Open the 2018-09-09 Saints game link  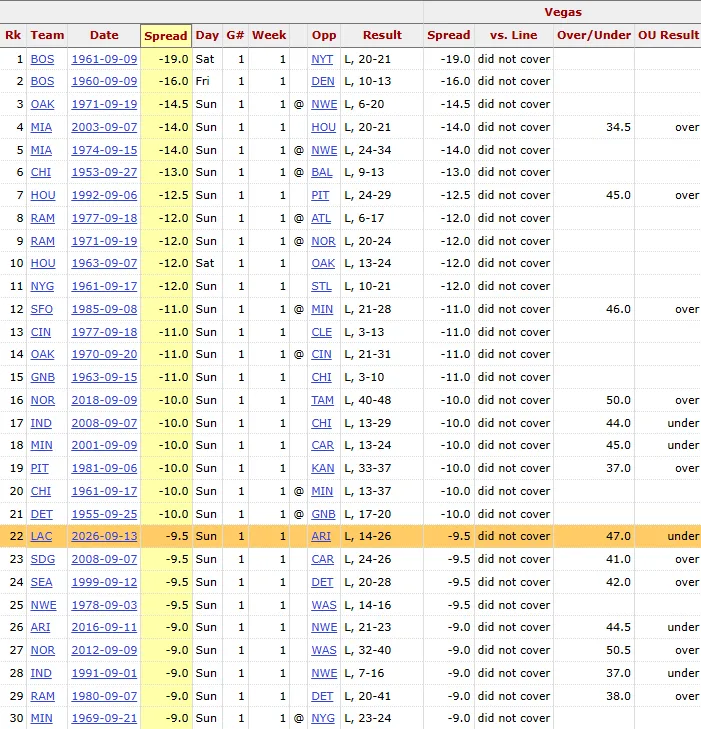(x=104, y=400)
